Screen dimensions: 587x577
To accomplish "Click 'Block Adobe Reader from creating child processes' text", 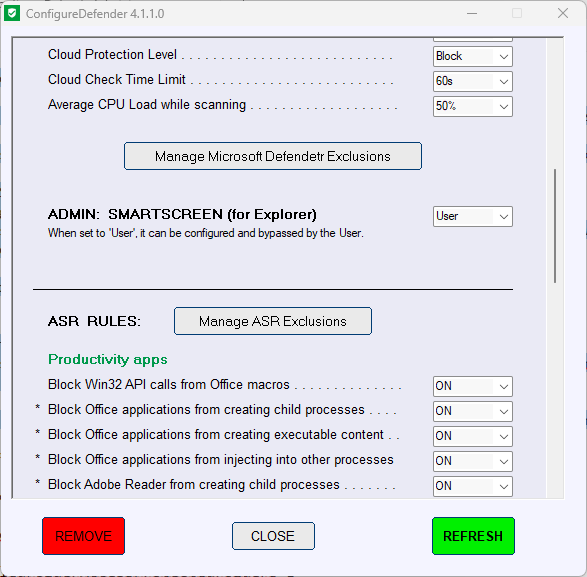I will click(194, 485).
